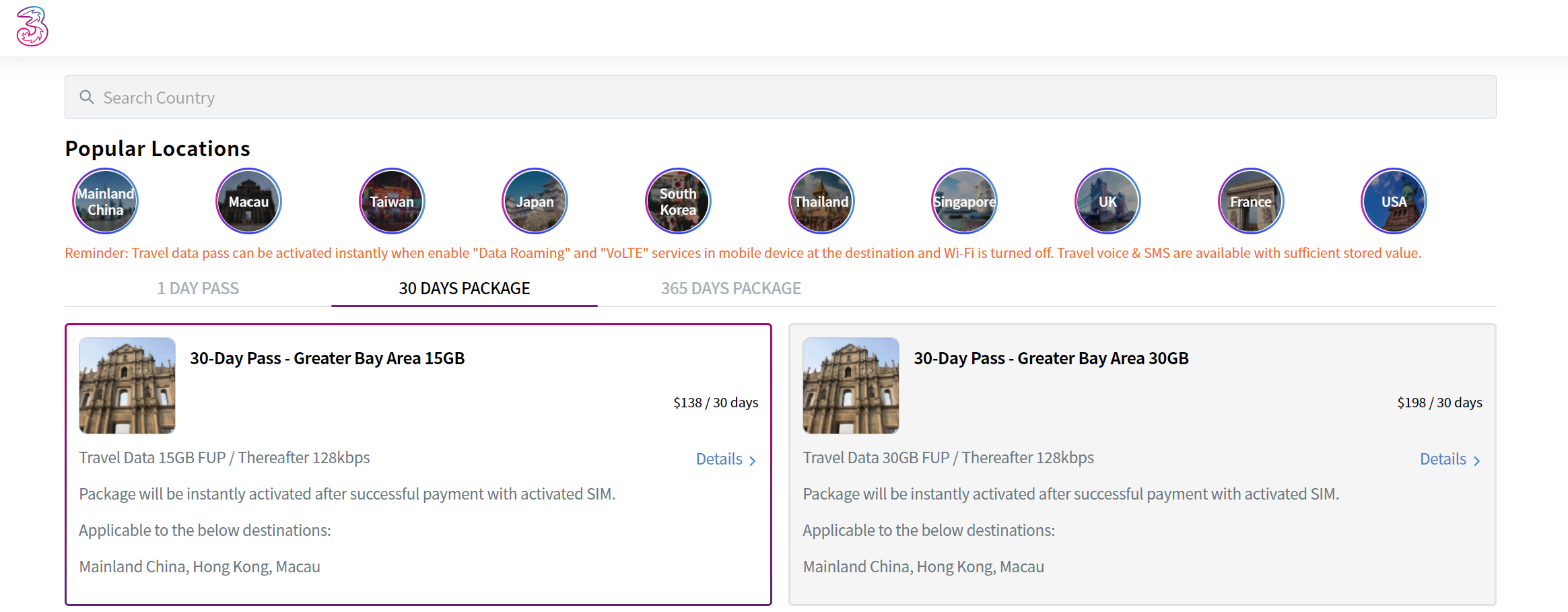Screen dimensions: 1568x612
Task: Click the 3 brand logo
Action: tap(32, 26)
